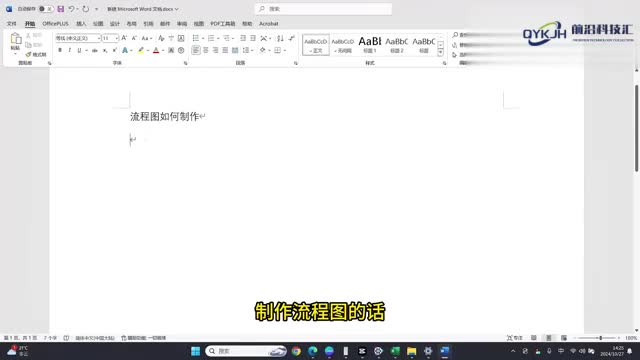Click the Copy icon in the clipboard group
The width and height of the screenshot is (640, 360).
coord(28,45)
